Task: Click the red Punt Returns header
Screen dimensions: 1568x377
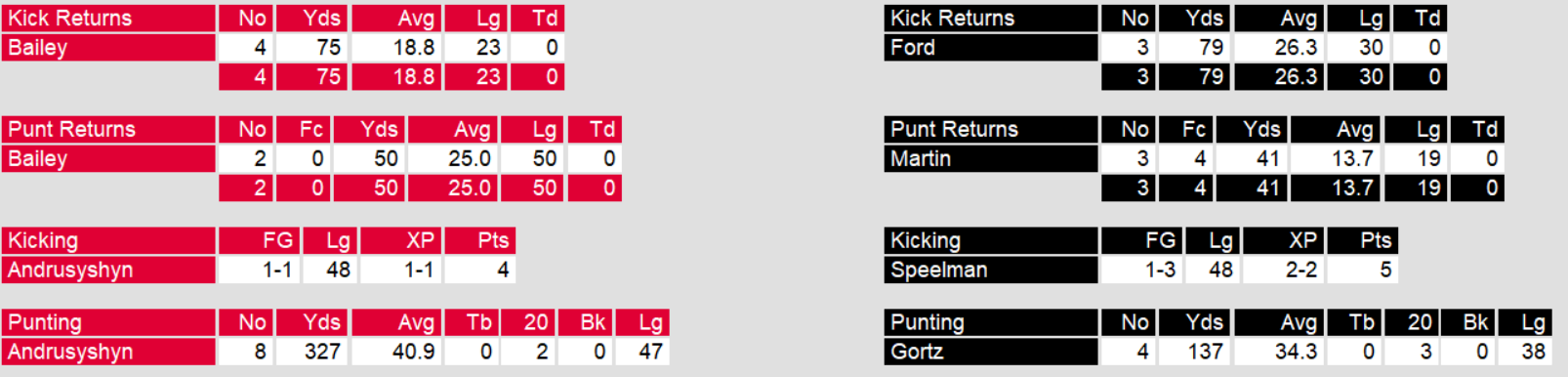Action: 108,130
